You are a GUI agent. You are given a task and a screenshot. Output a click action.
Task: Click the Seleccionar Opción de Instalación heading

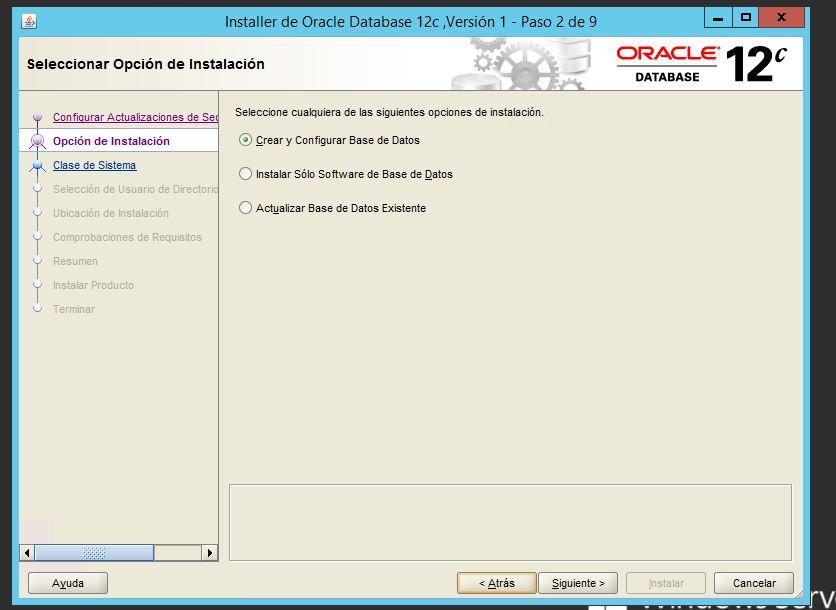click(x=146, y=64)
